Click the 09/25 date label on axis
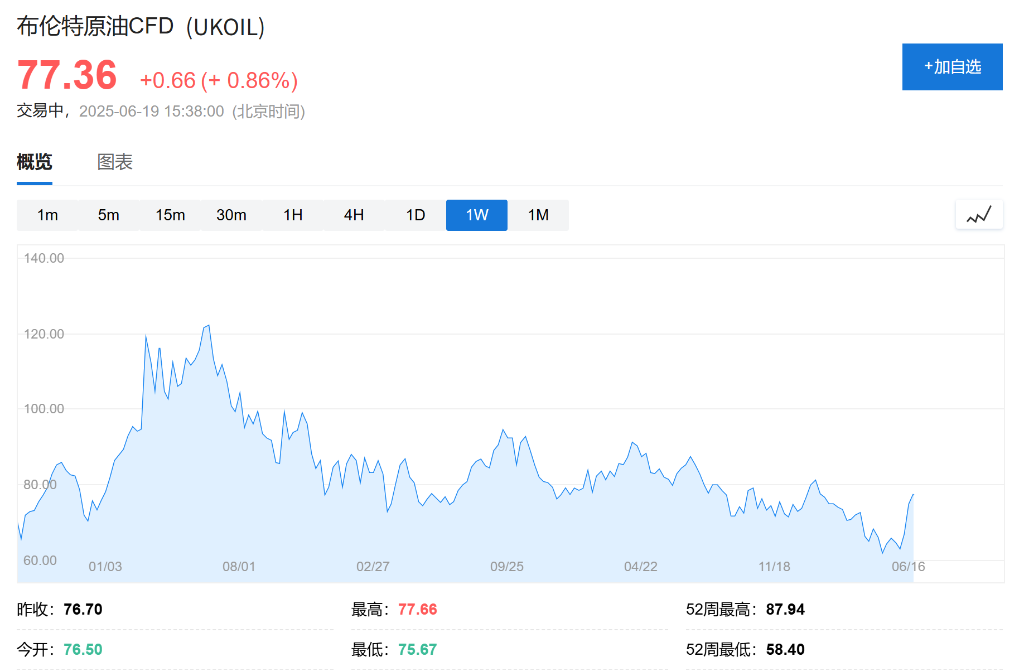 click(x=507, y=566)
